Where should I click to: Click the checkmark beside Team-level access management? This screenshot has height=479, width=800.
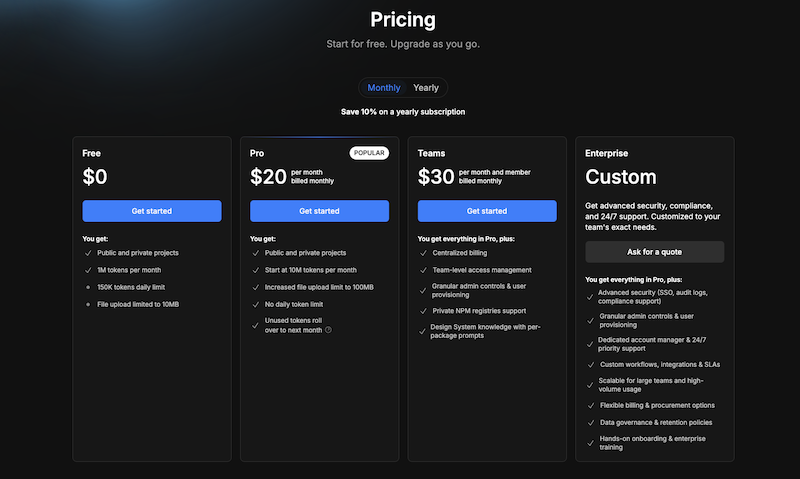point(423,270)
